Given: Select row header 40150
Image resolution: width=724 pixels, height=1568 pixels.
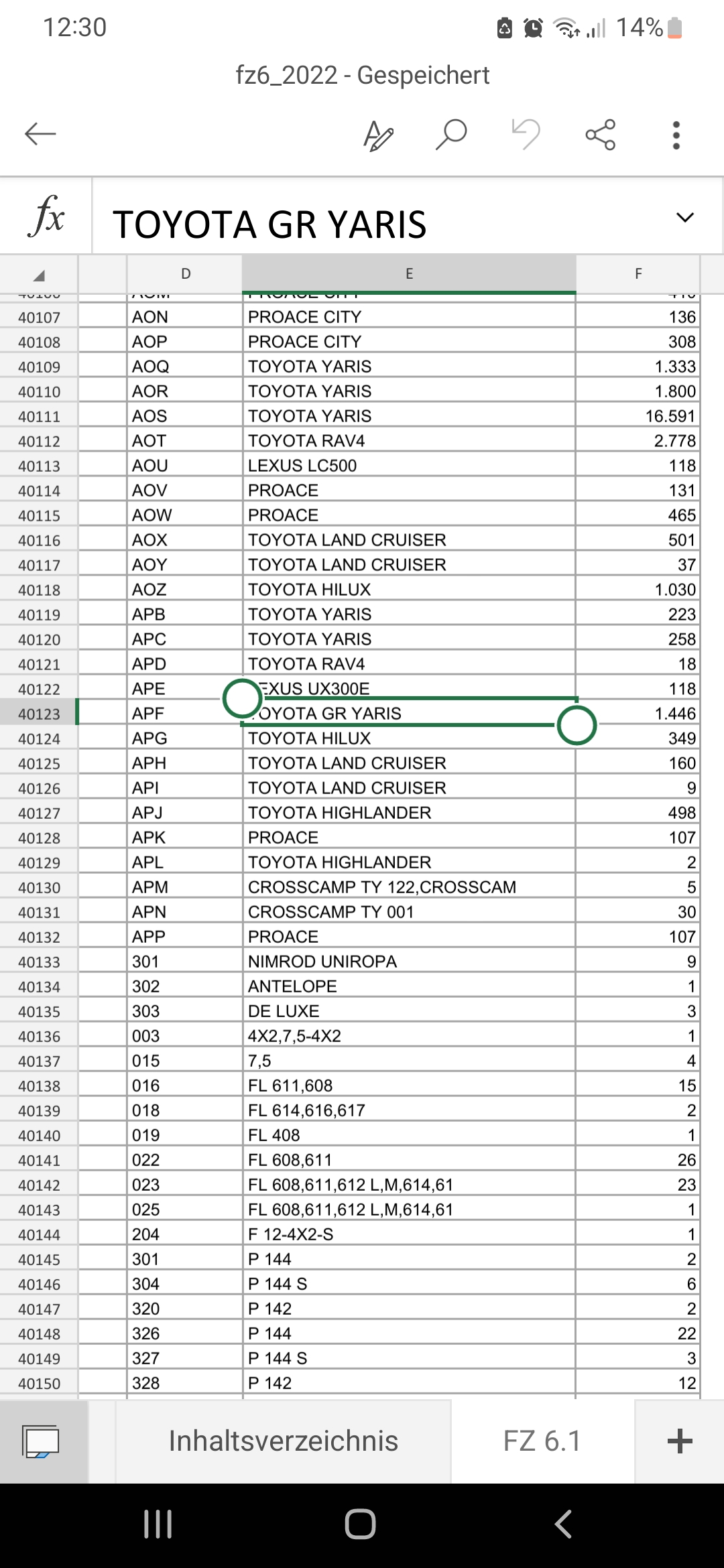Looking at the screenshot, I should [x=39, y=1384].
